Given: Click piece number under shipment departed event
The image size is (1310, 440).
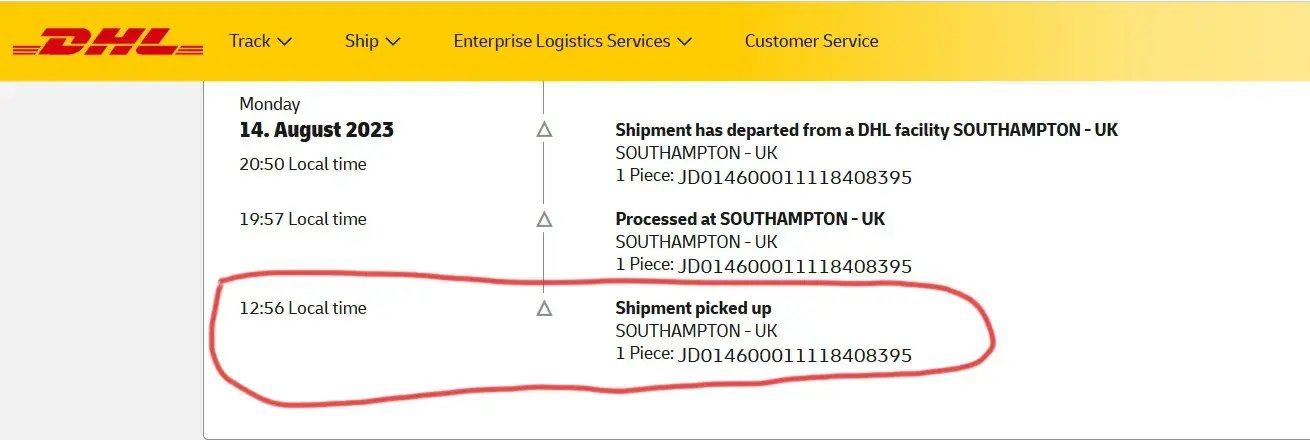Looking at the screenshot, I should point(795,178).
